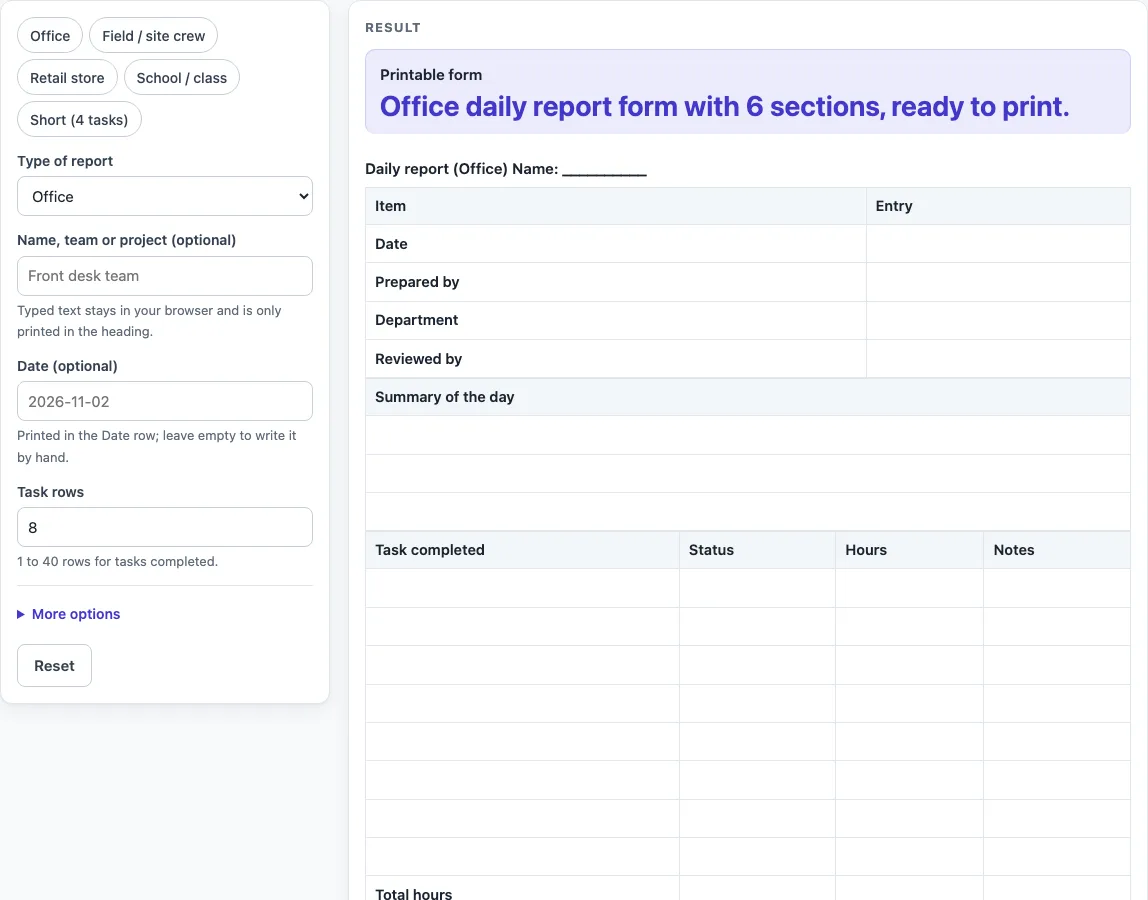Click into the Date (optional) field
The height and width of the screenshot is (900, 1148).
165,401
